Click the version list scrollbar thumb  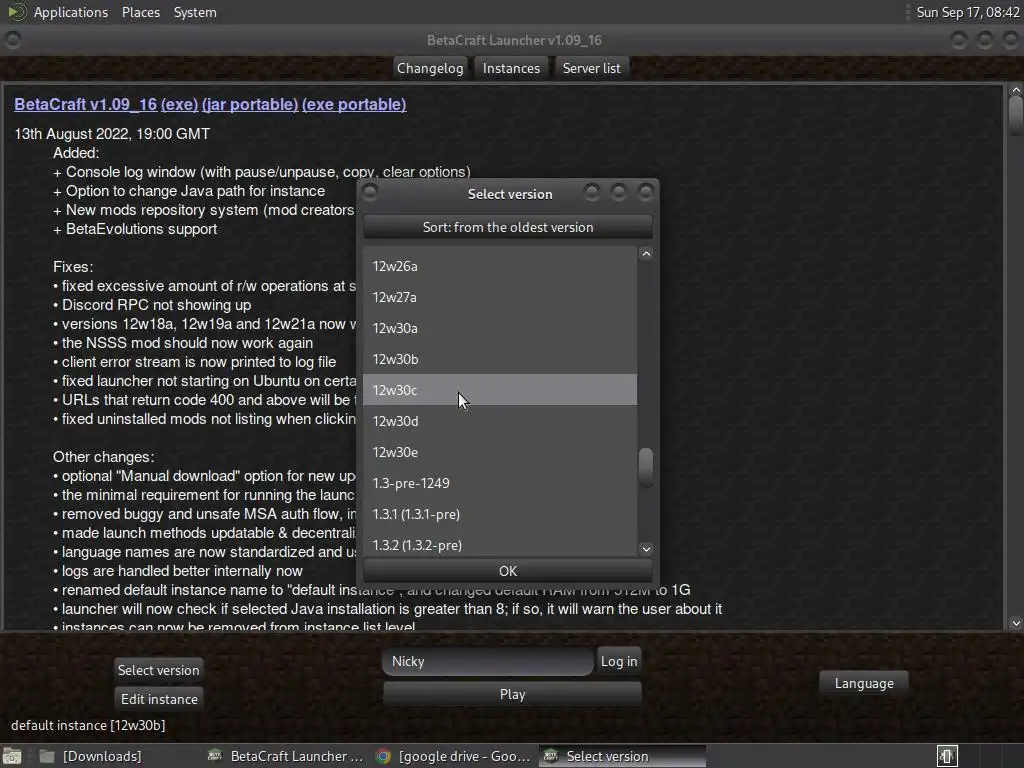pos(646,466)
